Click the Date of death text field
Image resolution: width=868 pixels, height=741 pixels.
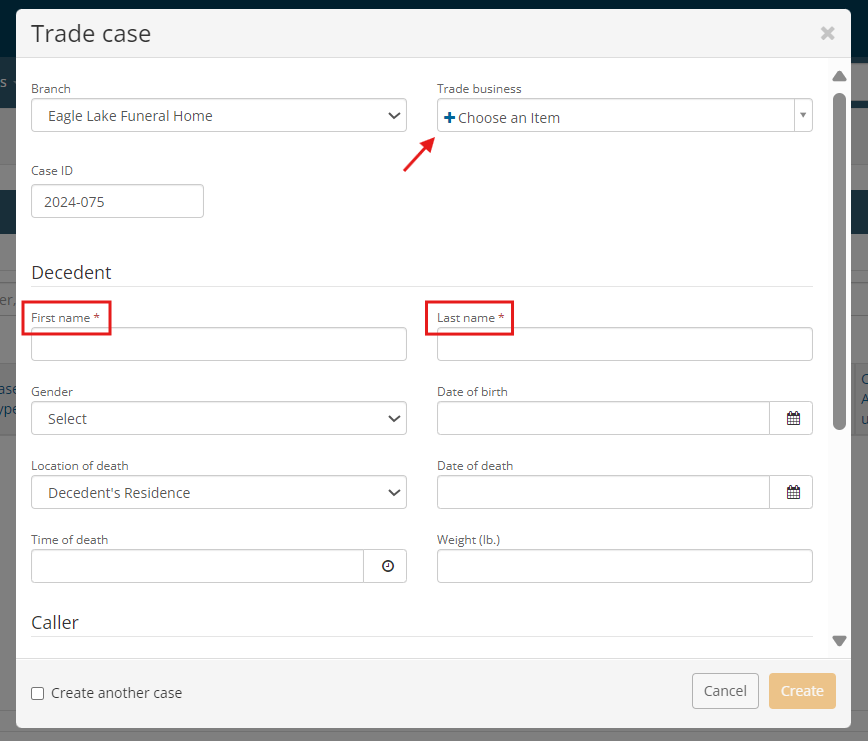[603, 492]
